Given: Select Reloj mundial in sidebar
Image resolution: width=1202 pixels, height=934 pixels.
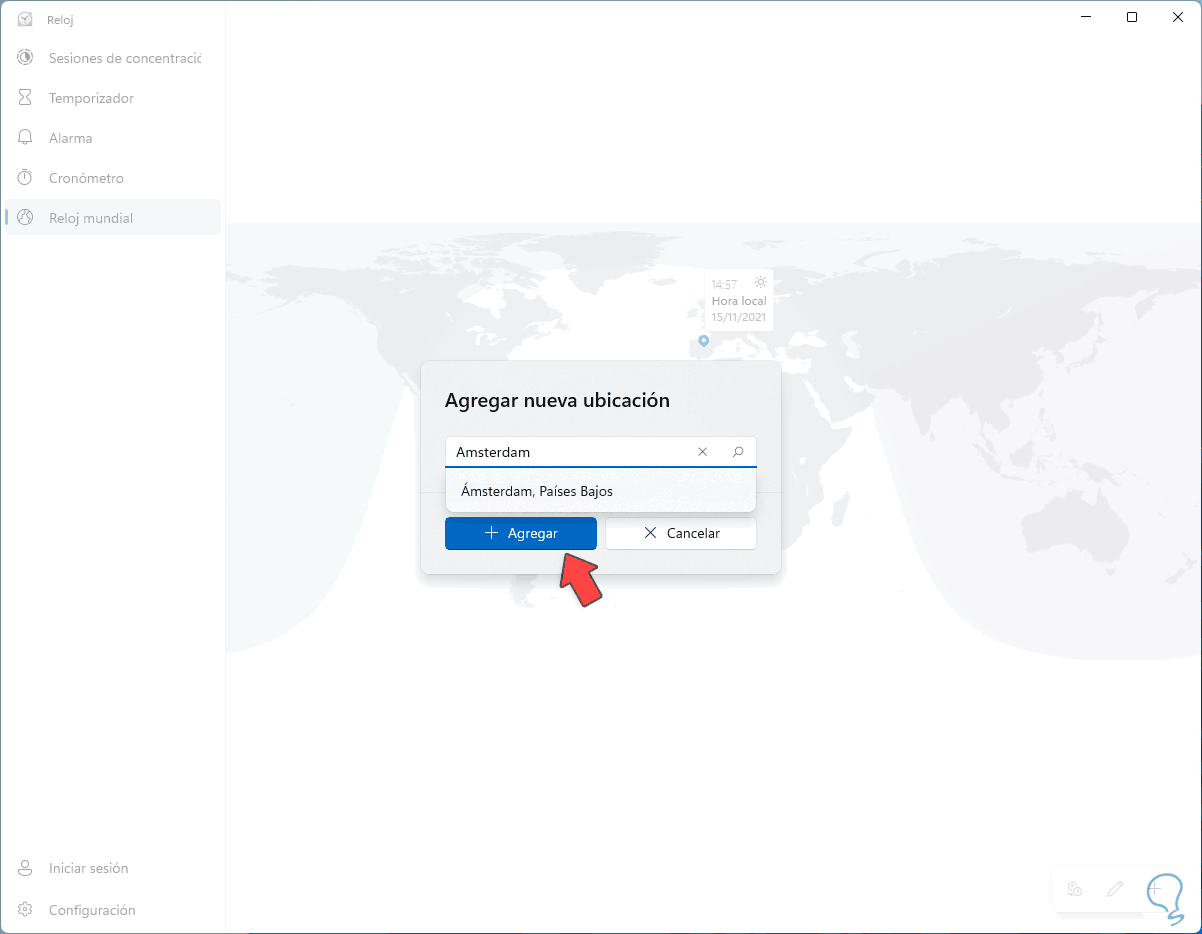Looking at the screenshot, I should tap(112, 218).
